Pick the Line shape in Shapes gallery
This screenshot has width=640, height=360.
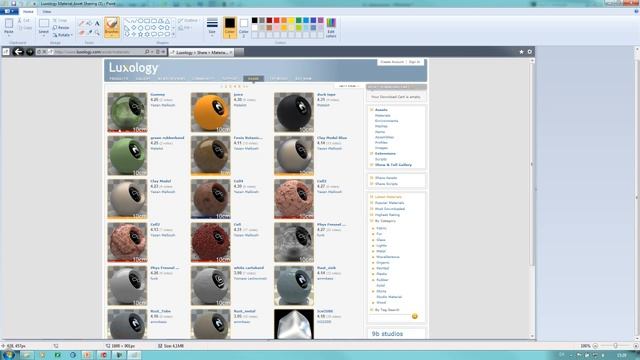click(127, 21)
